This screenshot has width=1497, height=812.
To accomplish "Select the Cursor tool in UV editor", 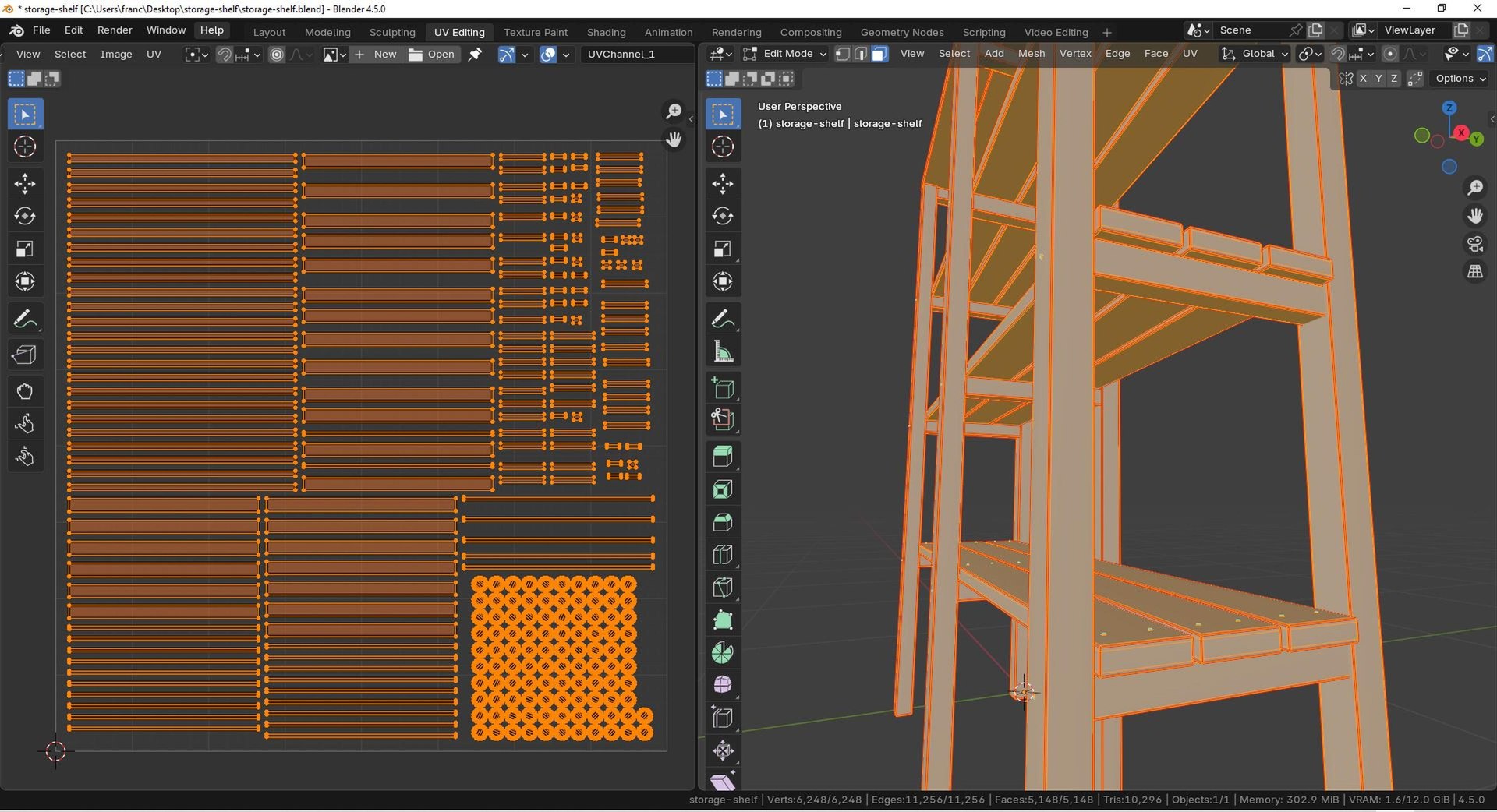I will click(x=25, y=147).
